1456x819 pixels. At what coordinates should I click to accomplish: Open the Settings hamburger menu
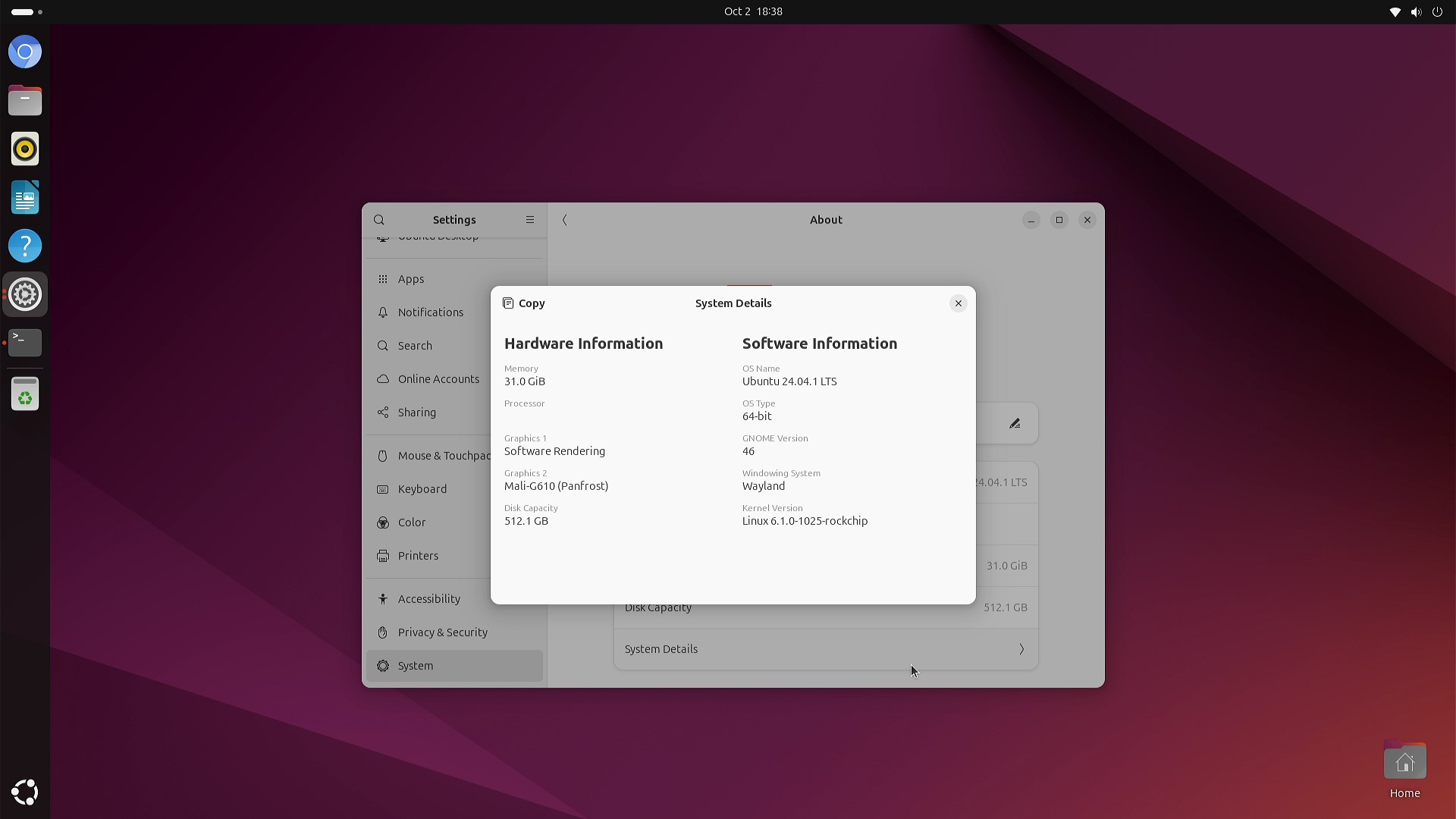pos(530,220)
